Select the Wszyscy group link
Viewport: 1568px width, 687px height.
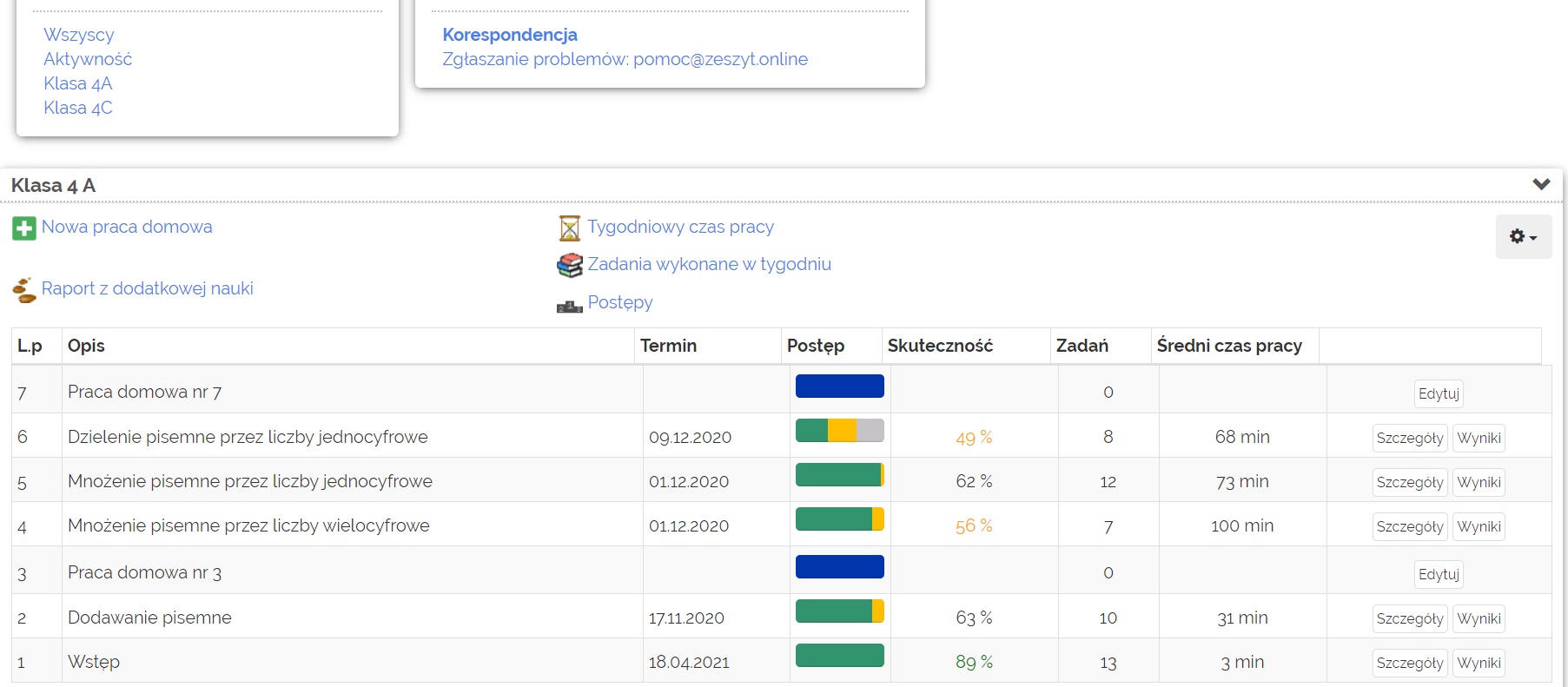click(79, 35)
